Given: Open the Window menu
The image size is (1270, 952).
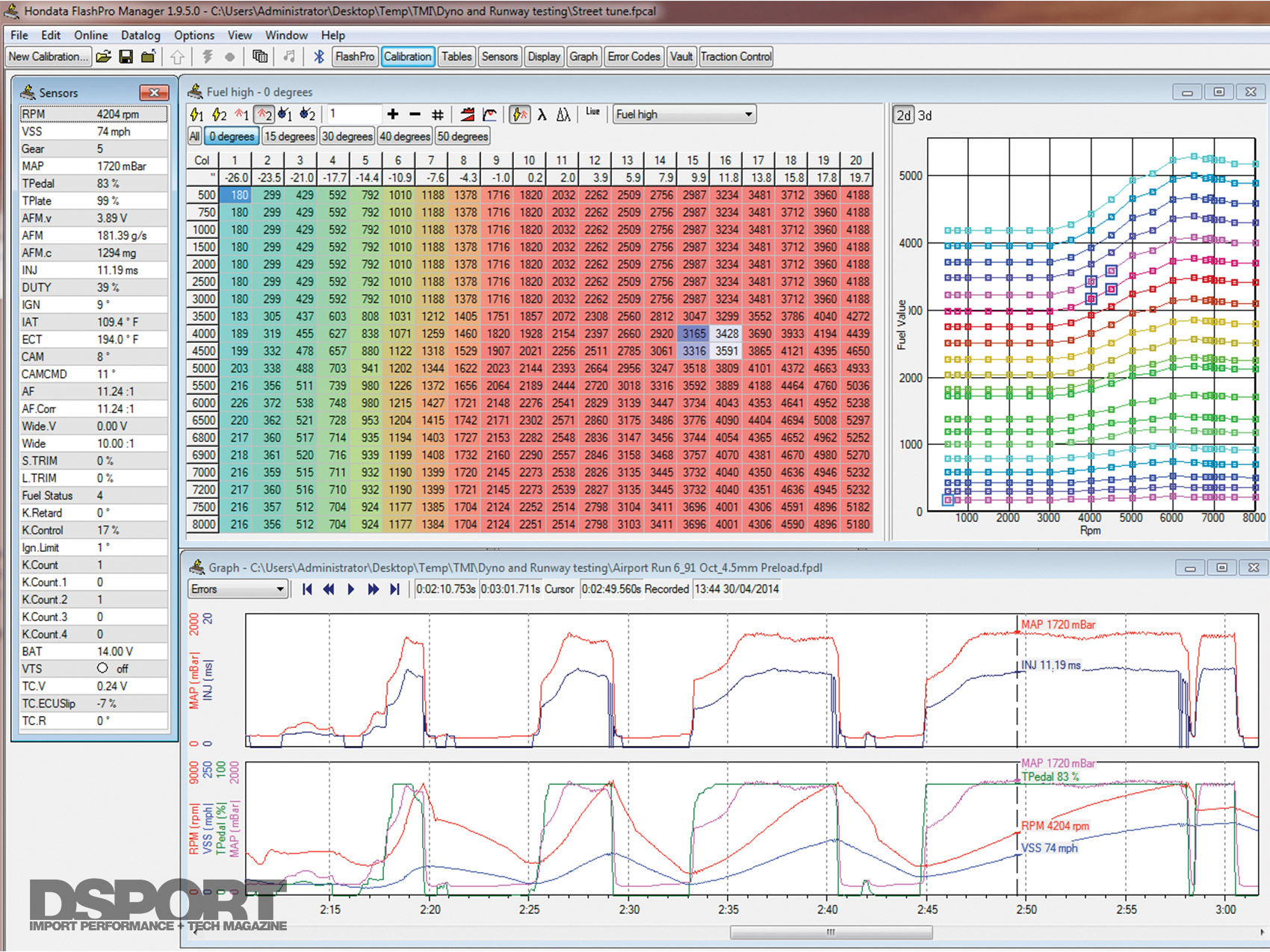Looking at the screenshot, I should point(286,35).
